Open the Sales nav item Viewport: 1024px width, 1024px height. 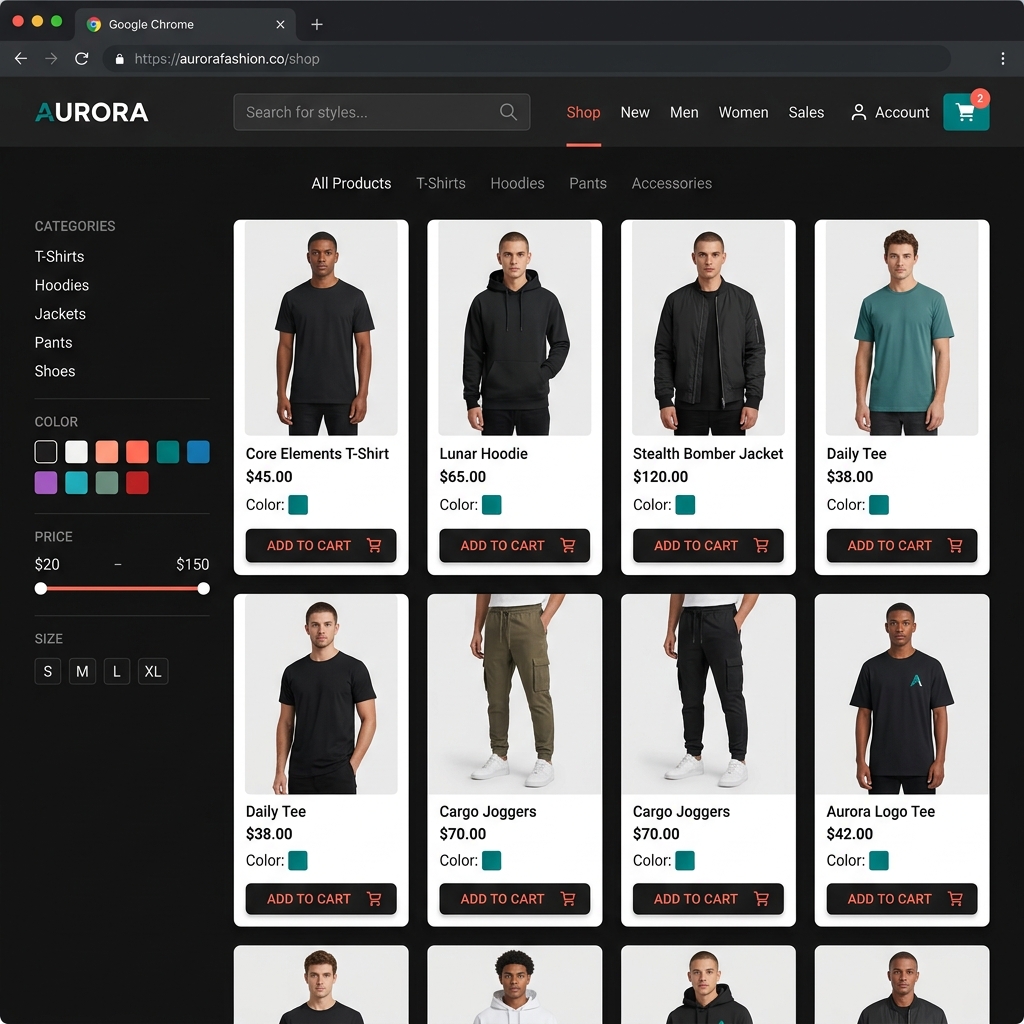click(x=806, y=112)
